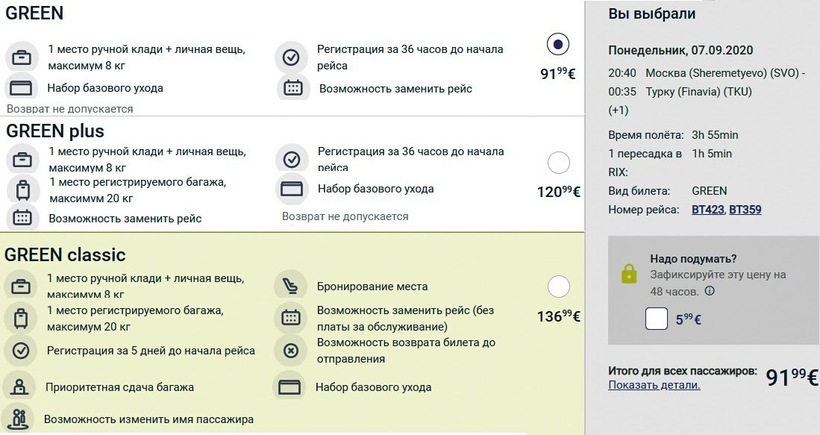Select the GREEN plus fare radio button

pos(559,163)
